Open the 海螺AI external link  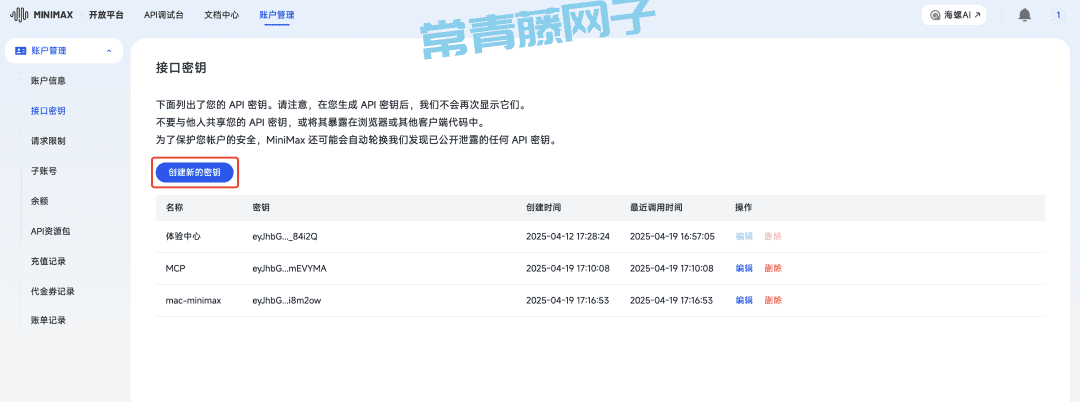tap(953, 15)
